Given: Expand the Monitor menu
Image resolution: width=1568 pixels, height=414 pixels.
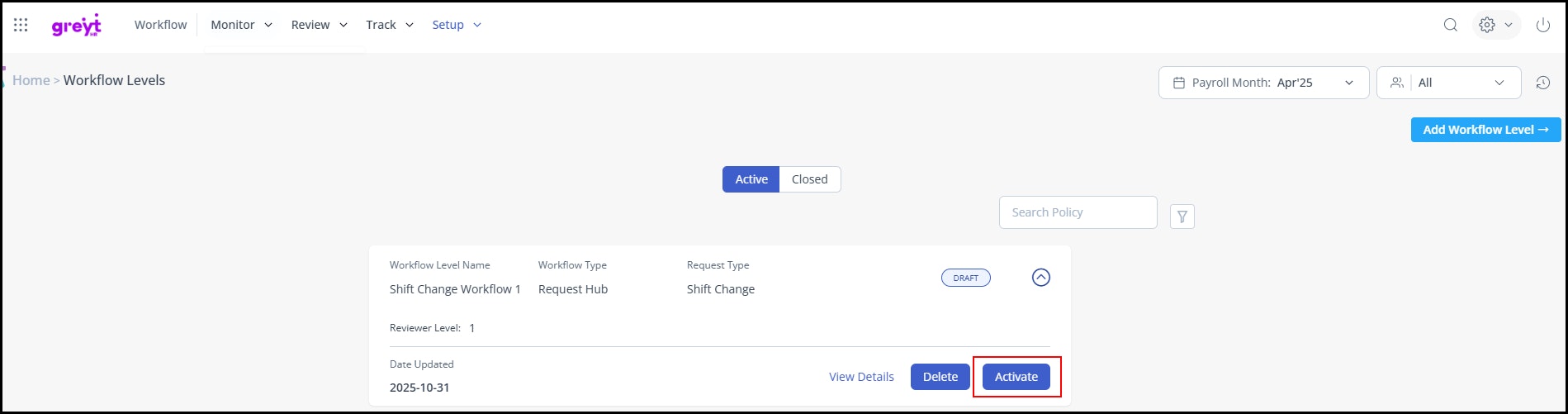Looking at the screenshot, I should (241, 25).
